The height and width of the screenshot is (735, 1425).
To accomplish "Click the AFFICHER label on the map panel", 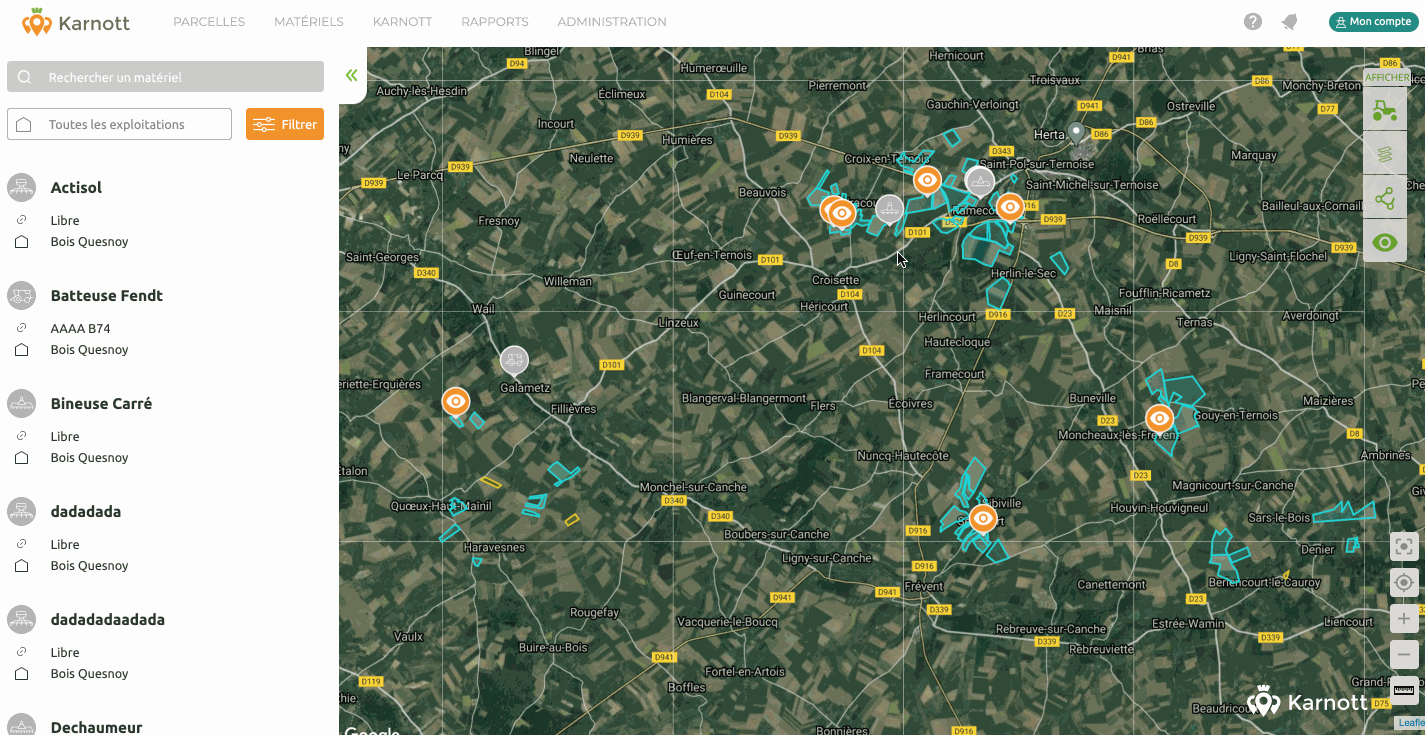I will coord(1387,77).
